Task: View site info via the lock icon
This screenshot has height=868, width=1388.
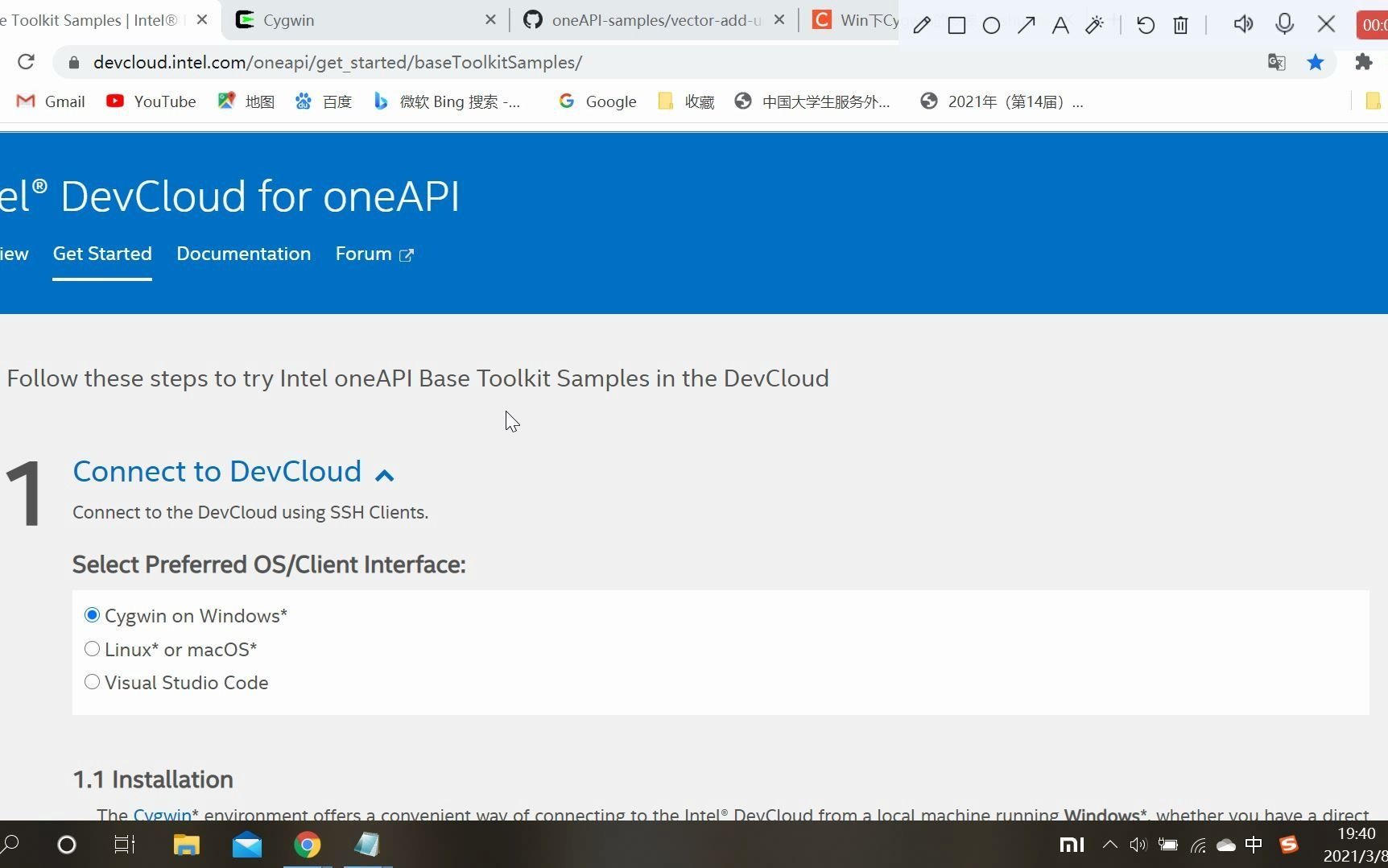Action: [x=74, y=62]
